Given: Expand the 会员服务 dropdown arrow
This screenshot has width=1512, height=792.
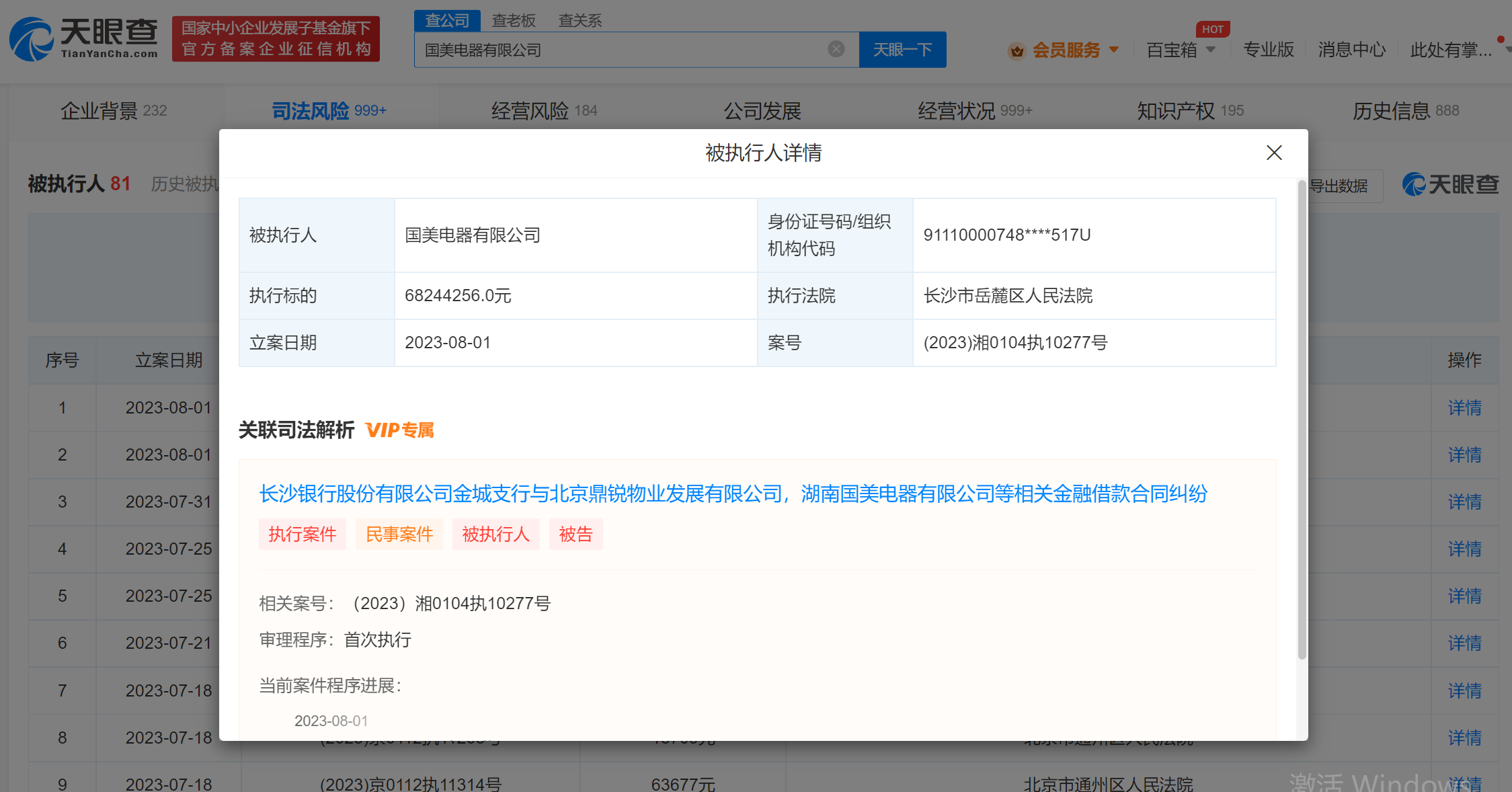Looking at the screenshot, I should [1114, 50].
